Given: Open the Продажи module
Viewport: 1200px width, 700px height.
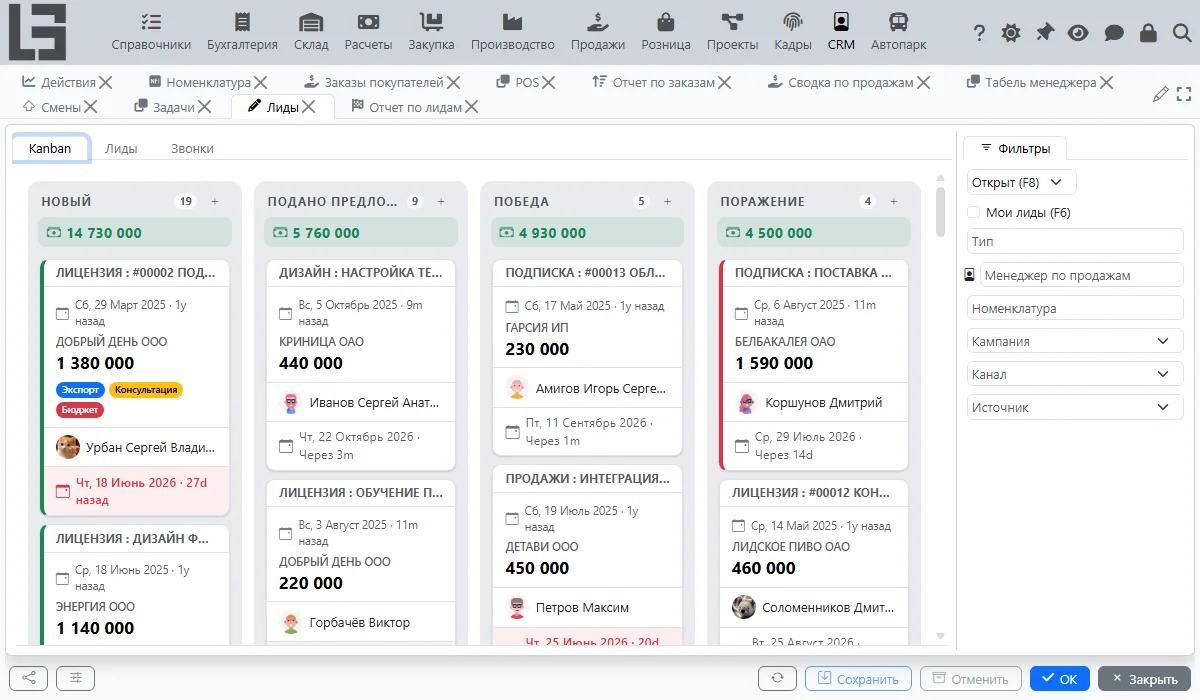Looking at the screenshot, I should (598, 32).
